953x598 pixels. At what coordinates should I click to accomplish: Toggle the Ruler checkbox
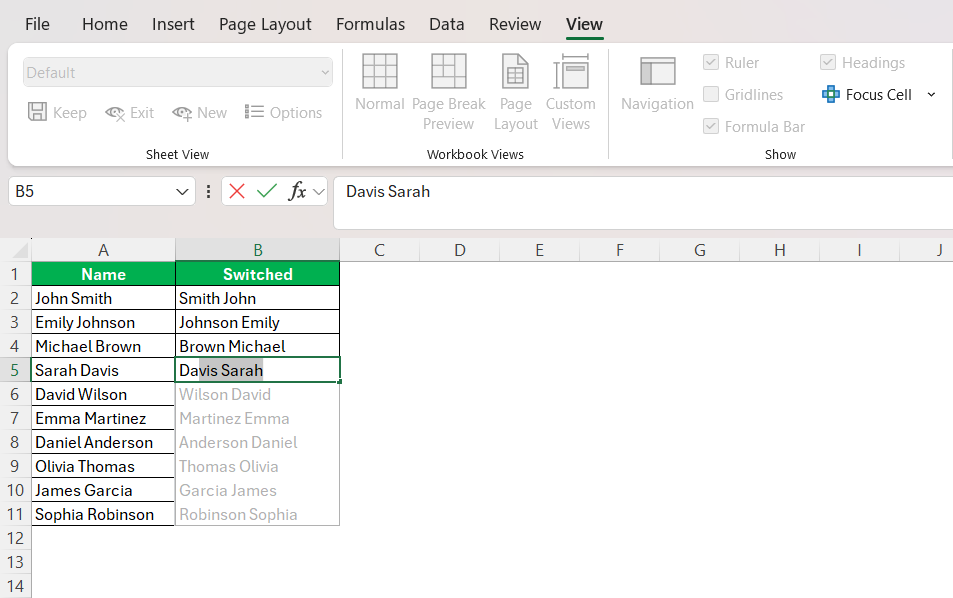click(710, 62)
